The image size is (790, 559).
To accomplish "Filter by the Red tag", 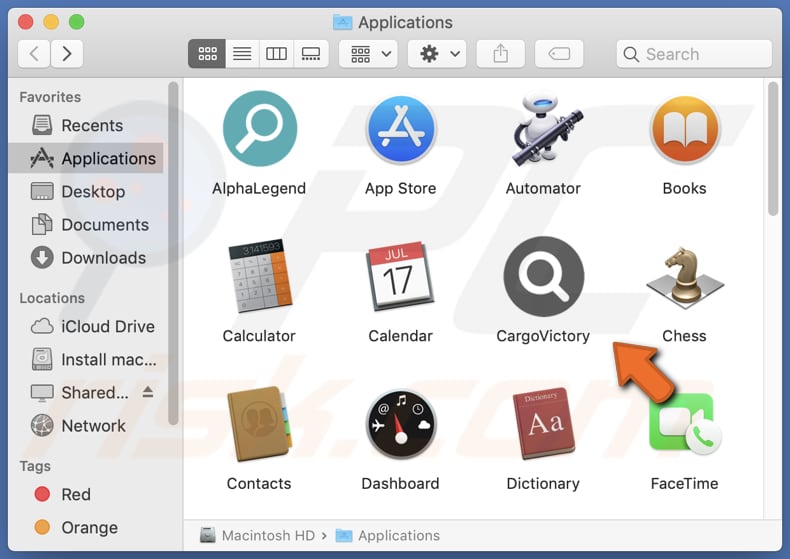I will [x=86, y=495].
